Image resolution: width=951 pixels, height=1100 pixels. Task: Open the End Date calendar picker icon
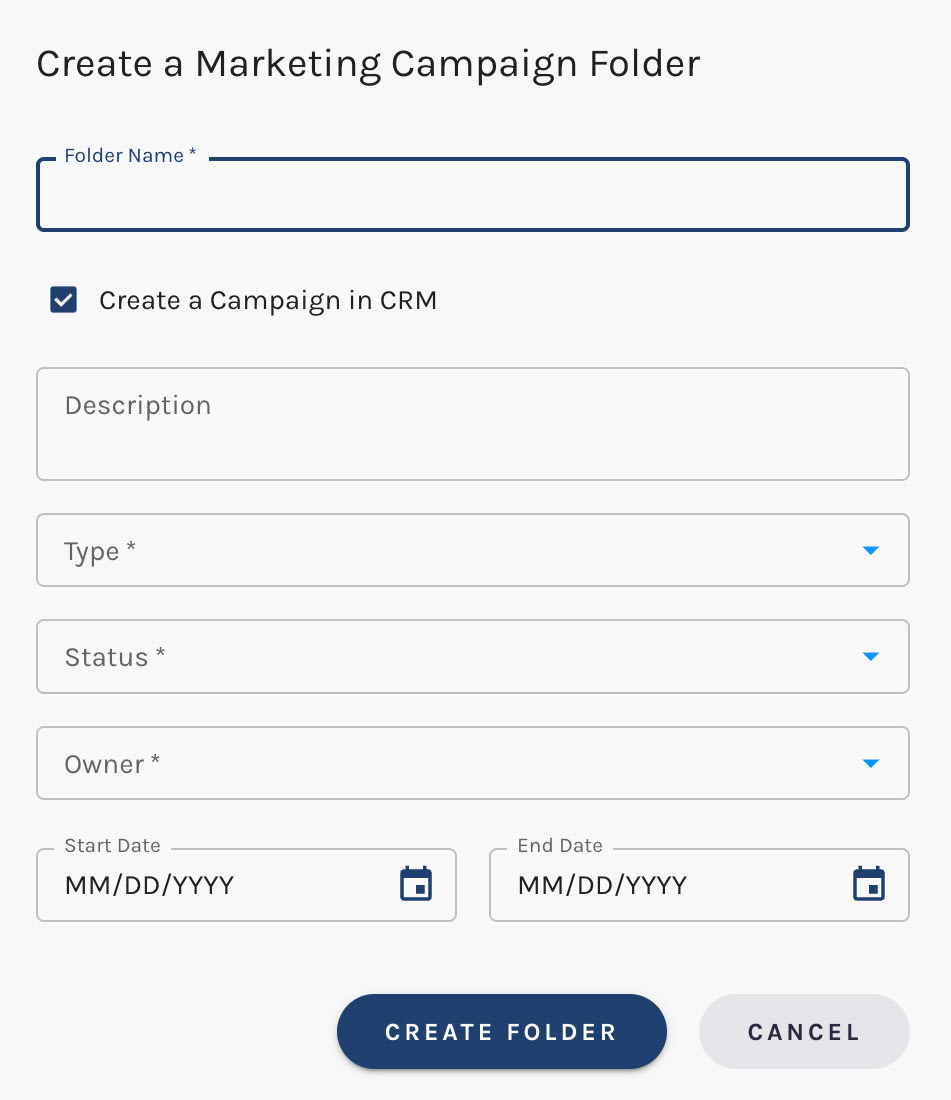click(869, 883)
